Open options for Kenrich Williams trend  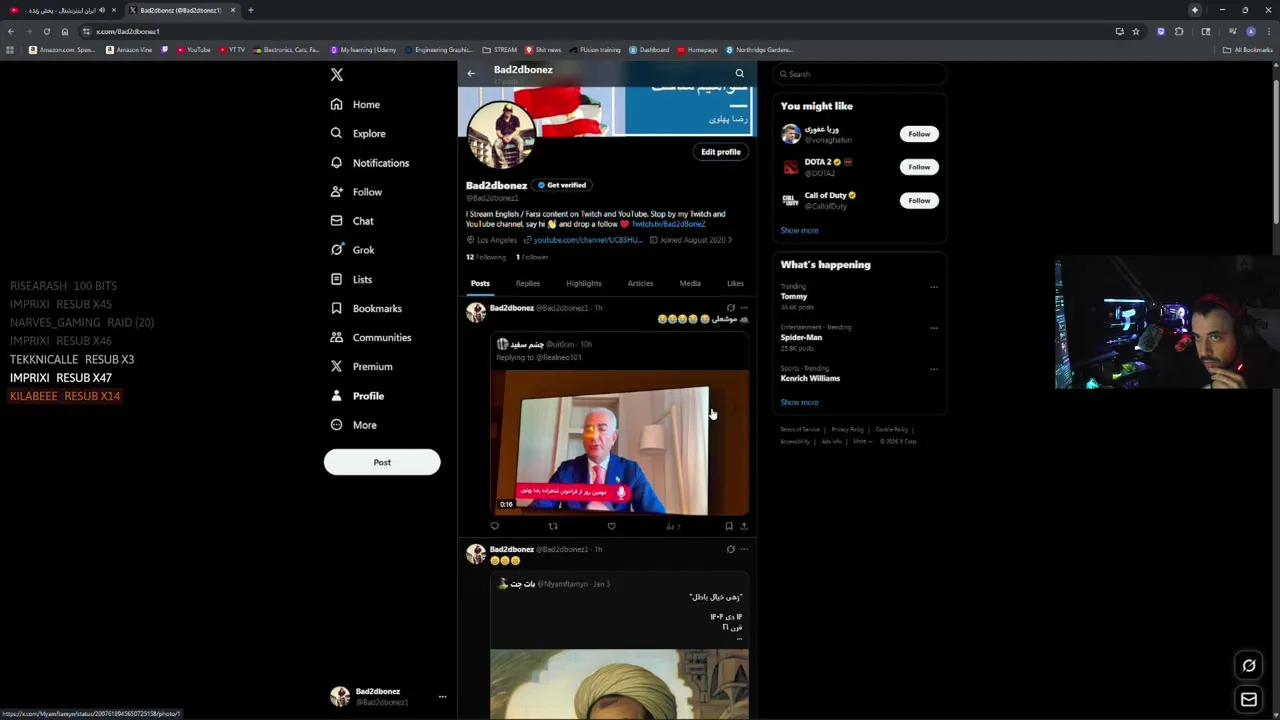[x=934, y=369]
